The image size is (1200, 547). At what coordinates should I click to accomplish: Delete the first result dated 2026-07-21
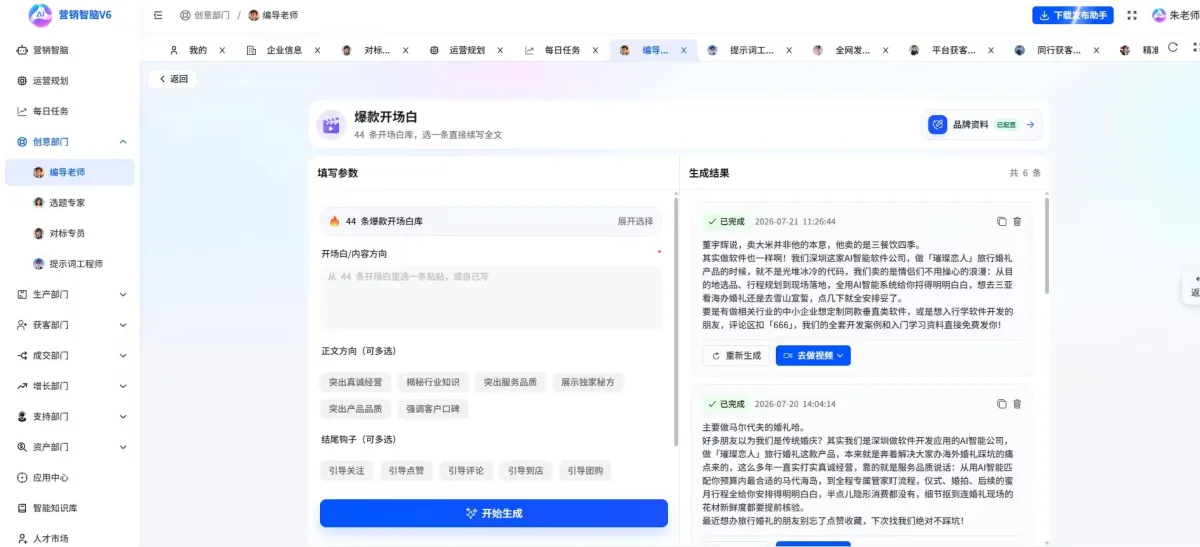tap(1017, 221)
